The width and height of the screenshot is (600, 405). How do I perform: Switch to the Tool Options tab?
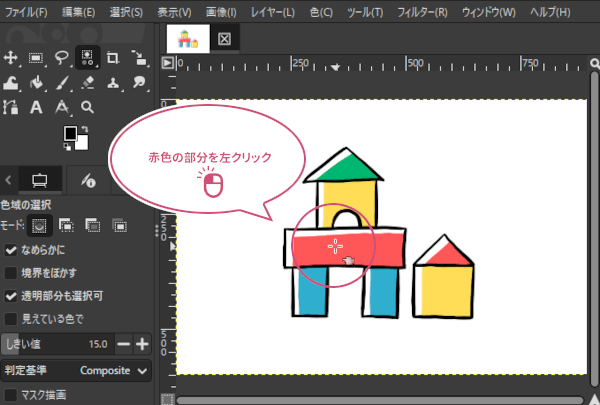click(40, 180)
